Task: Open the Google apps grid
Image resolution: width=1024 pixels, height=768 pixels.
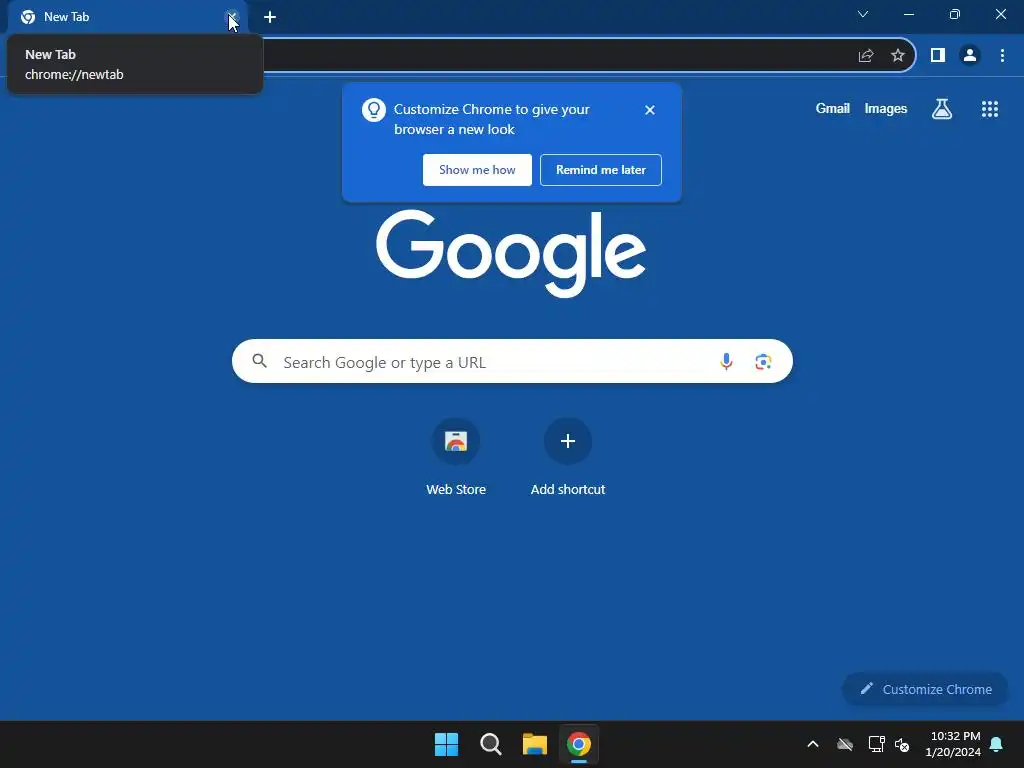Action: [990, 109]
